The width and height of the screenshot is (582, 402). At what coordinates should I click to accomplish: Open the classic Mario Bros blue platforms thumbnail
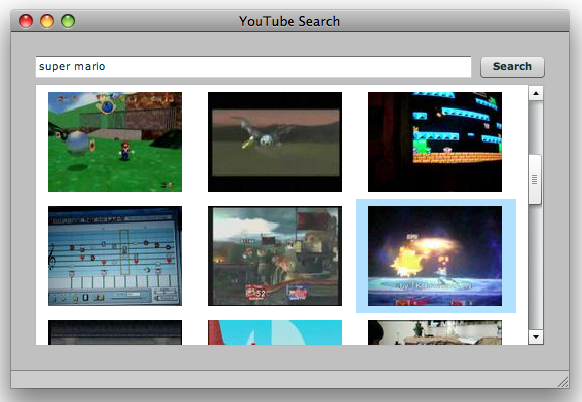(x=435, y=142)
